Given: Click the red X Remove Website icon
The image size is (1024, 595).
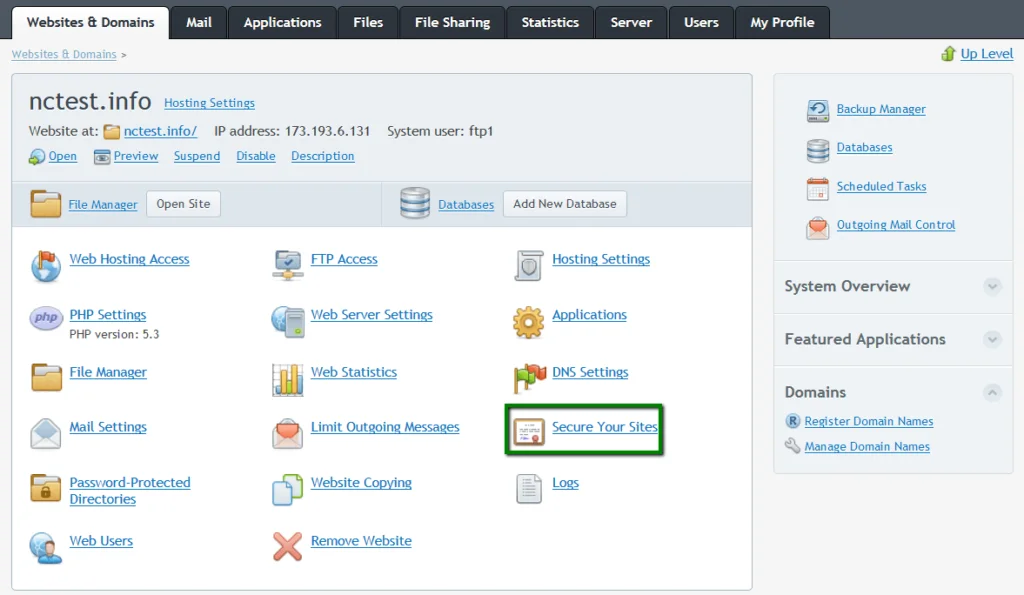Looking at the screenshot, I should click(288, 546).
